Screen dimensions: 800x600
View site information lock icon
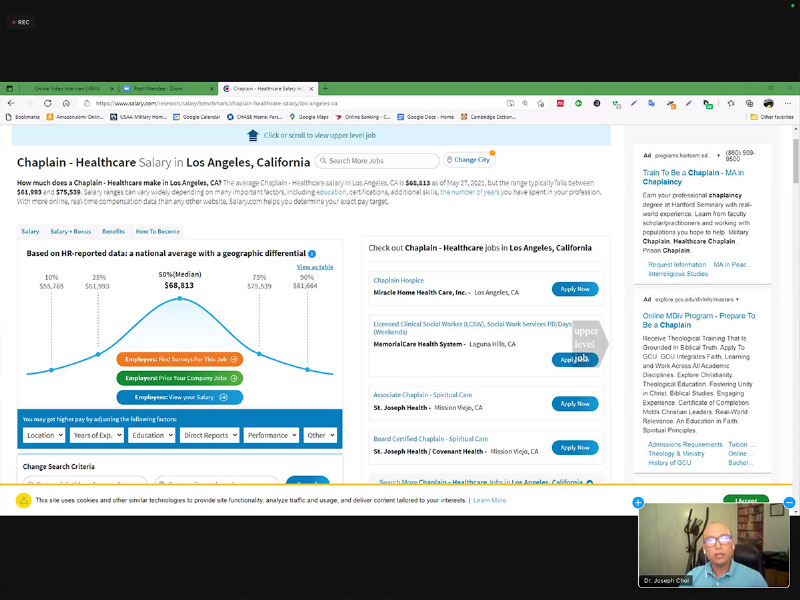[87, 103]
